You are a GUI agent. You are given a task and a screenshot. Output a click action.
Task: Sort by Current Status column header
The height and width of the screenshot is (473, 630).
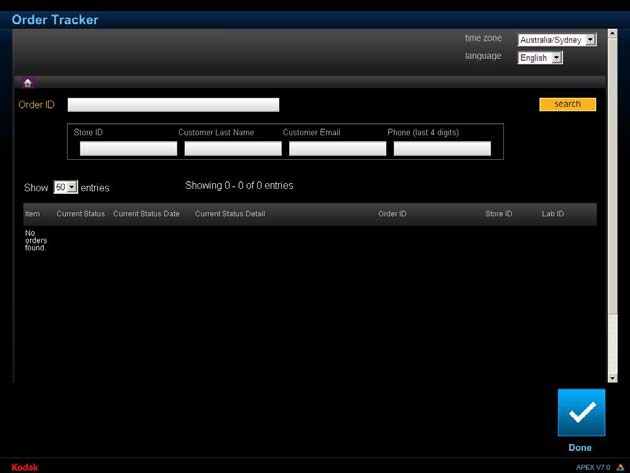pyautogui.click(x=80, y=214)
